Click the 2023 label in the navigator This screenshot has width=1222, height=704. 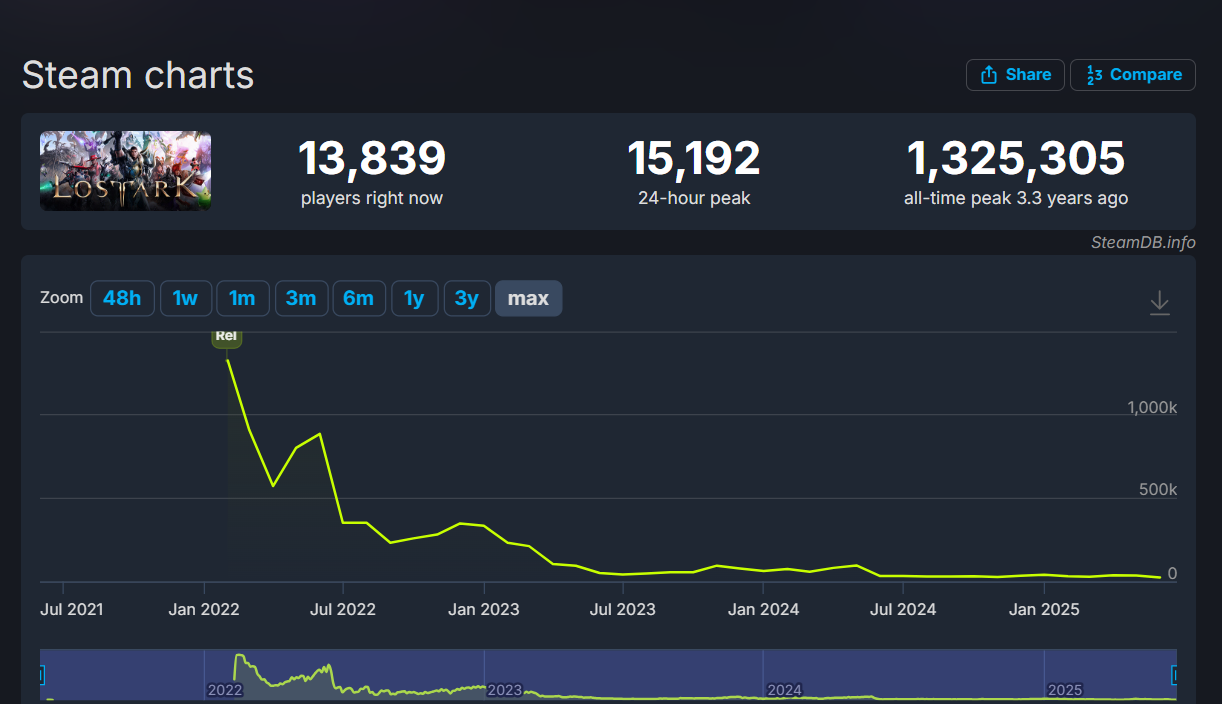[504, 690]
